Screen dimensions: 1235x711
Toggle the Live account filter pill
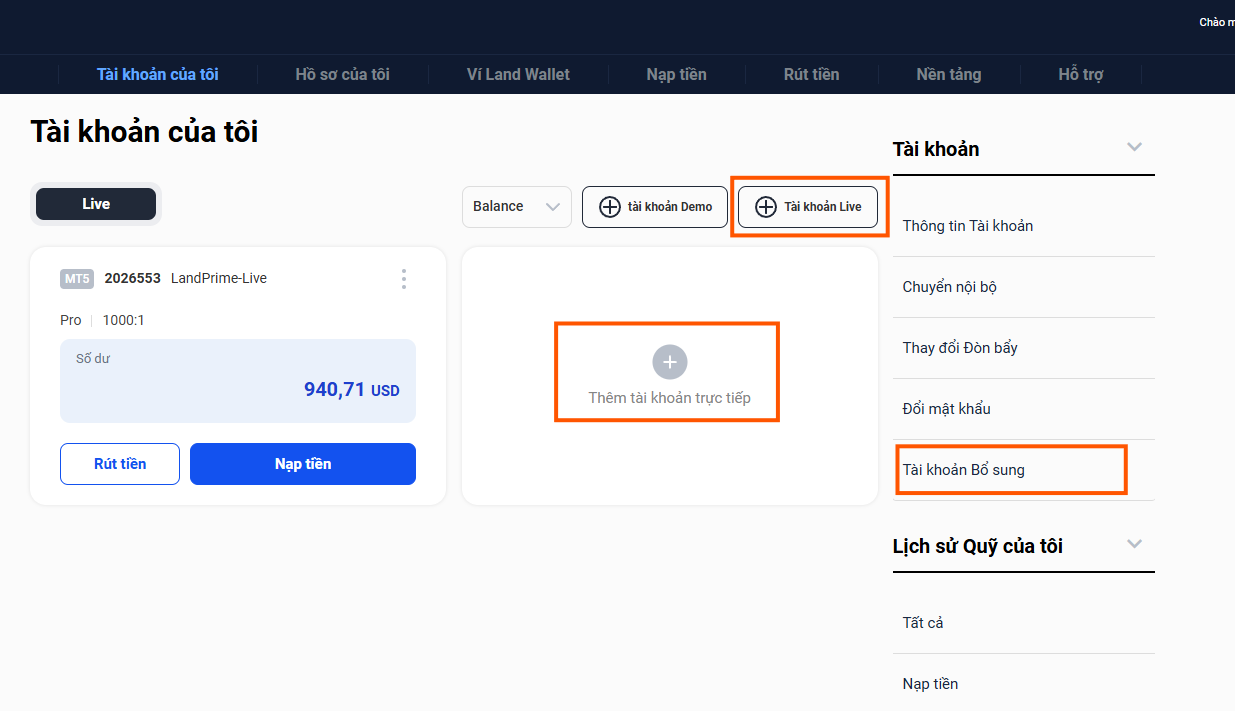[x=96, y=204]
